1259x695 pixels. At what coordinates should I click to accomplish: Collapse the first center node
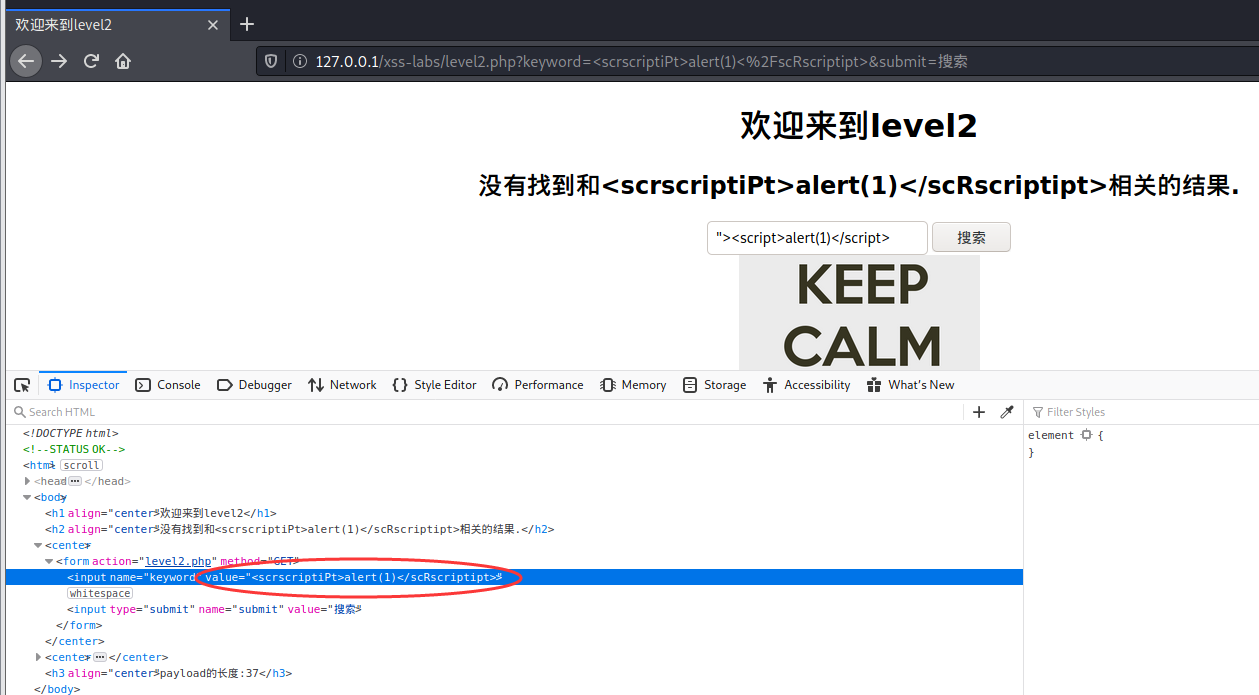(x=39, y=545)
